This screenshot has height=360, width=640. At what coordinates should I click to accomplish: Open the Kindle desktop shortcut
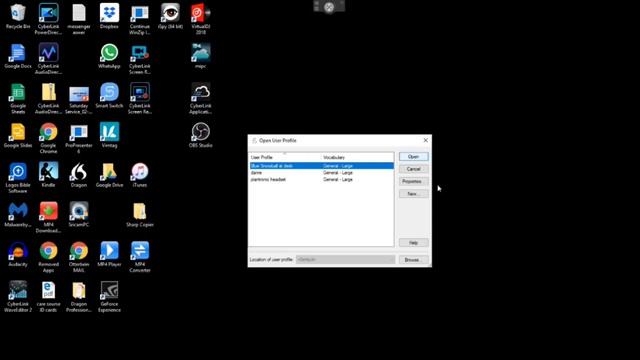[x=48, y=175]
